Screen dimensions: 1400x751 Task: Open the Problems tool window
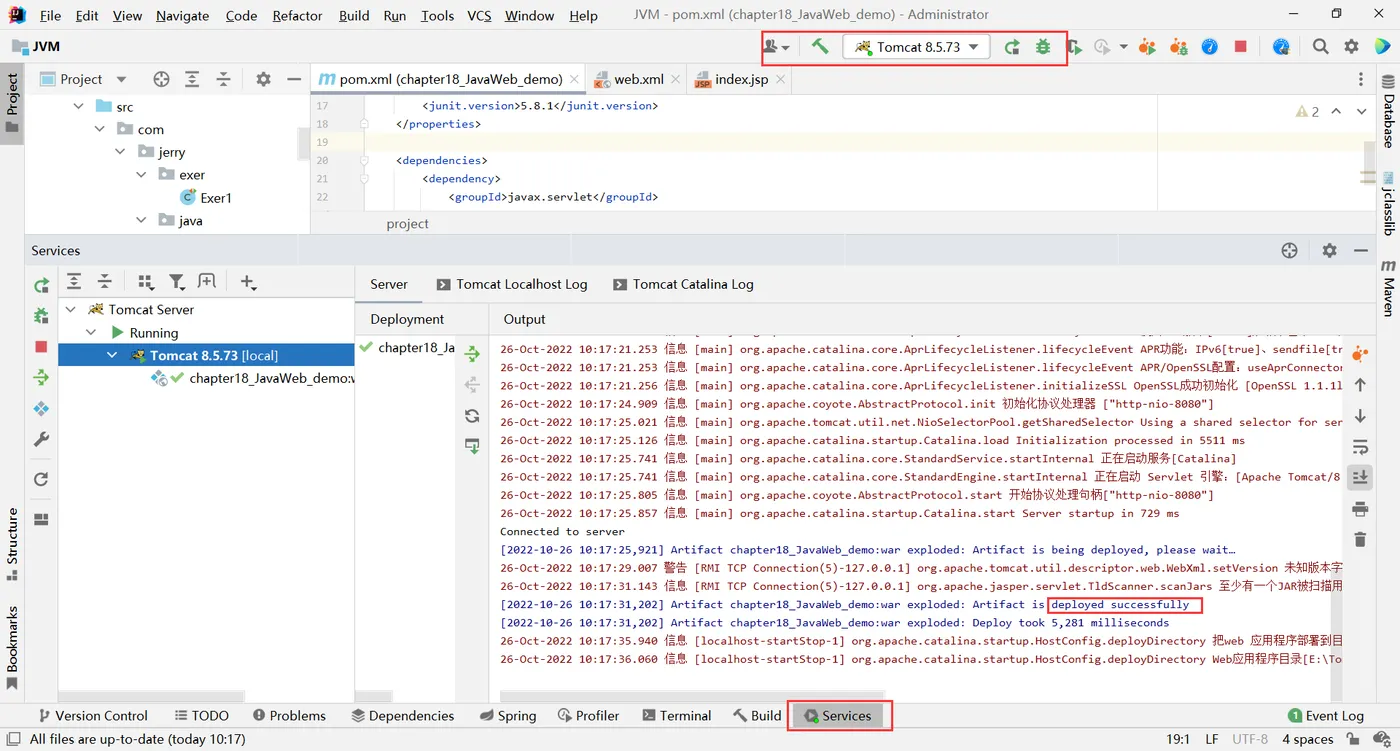(x=289, y=716)
